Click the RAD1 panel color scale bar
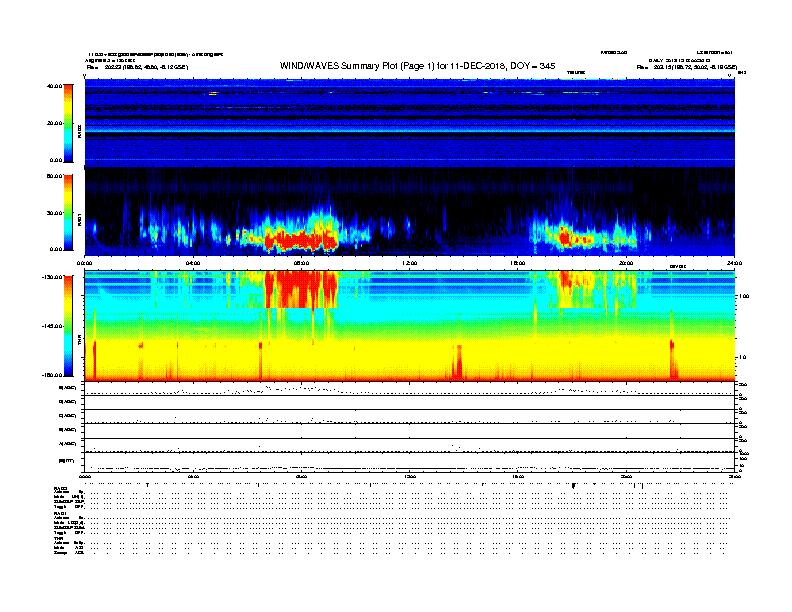 tap(68, 213)
